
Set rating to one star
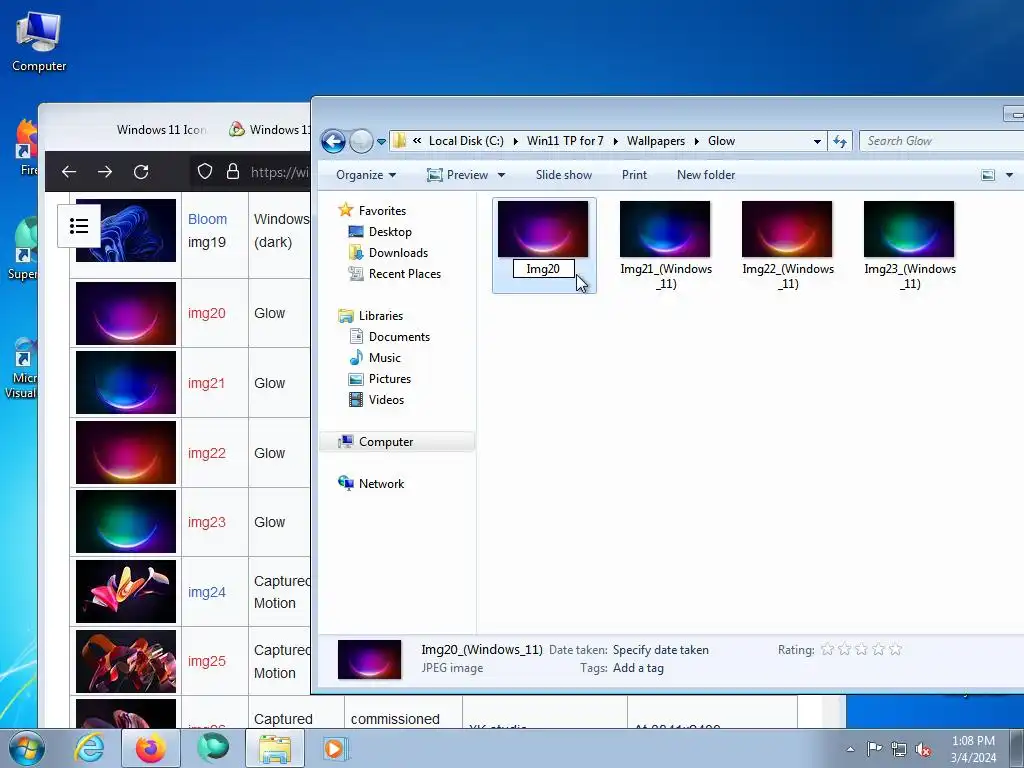[x=827, y=649]
